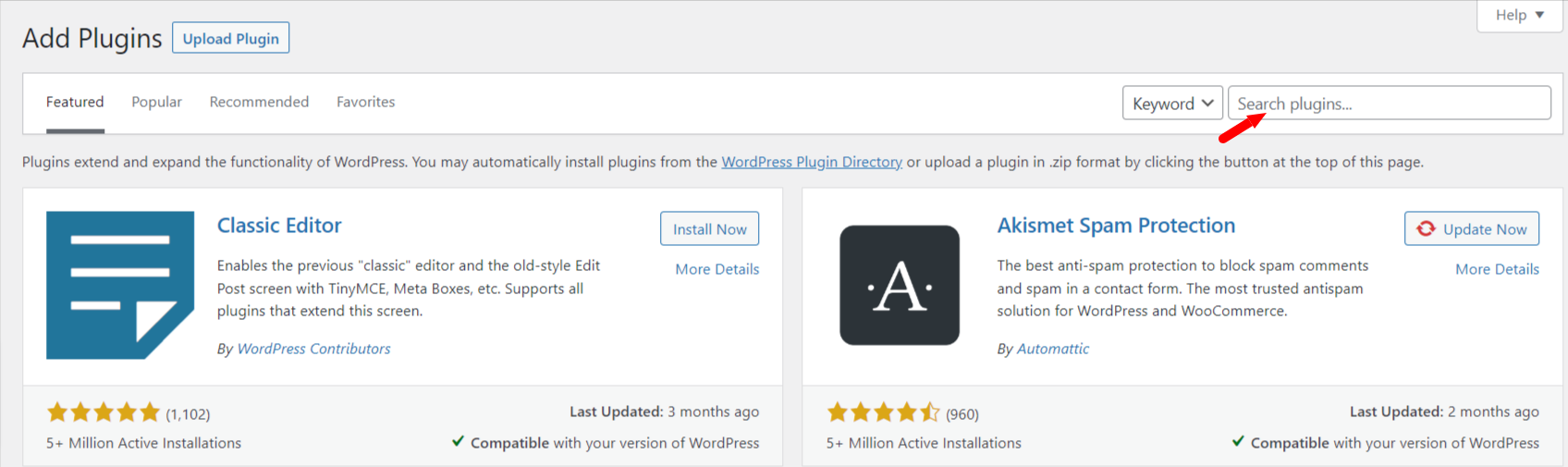This screenshot has height=467, width=1568.
Task: Click the Akismet star rating
Action: 884,412
